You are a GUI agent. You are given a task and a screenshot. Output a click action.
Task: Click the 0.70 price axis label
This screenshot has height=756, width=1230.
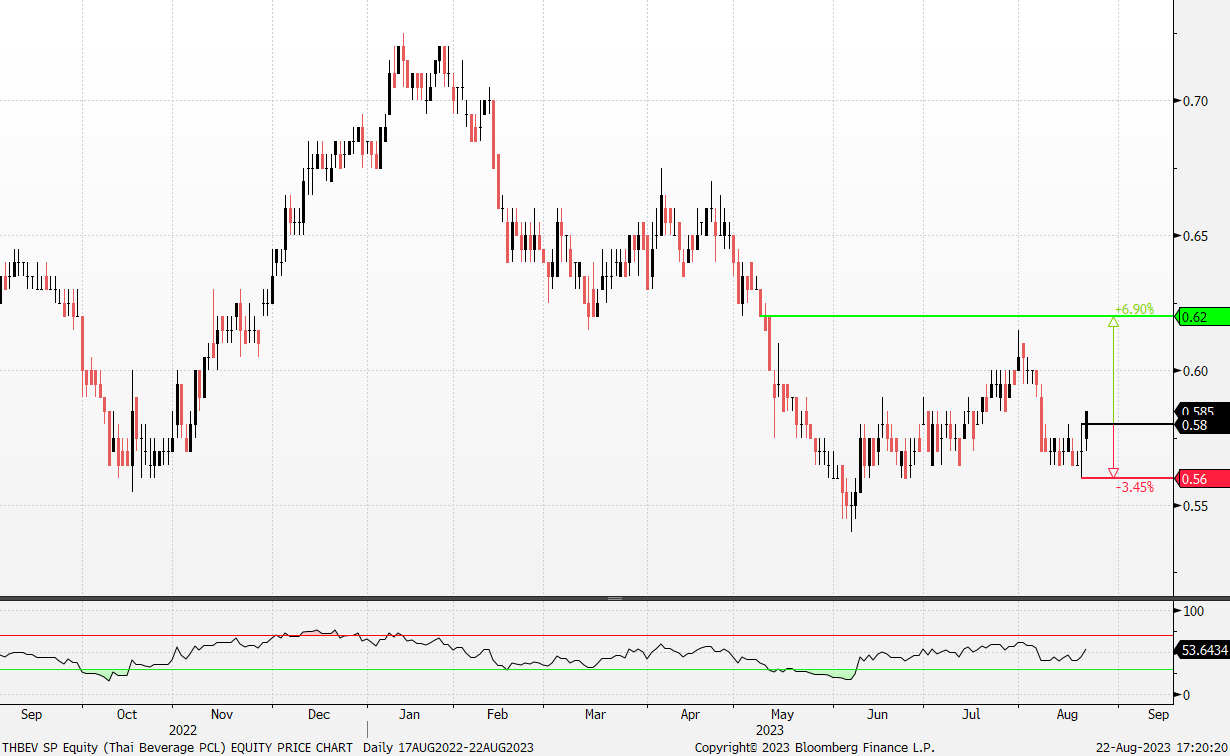tap(1194, 101)
